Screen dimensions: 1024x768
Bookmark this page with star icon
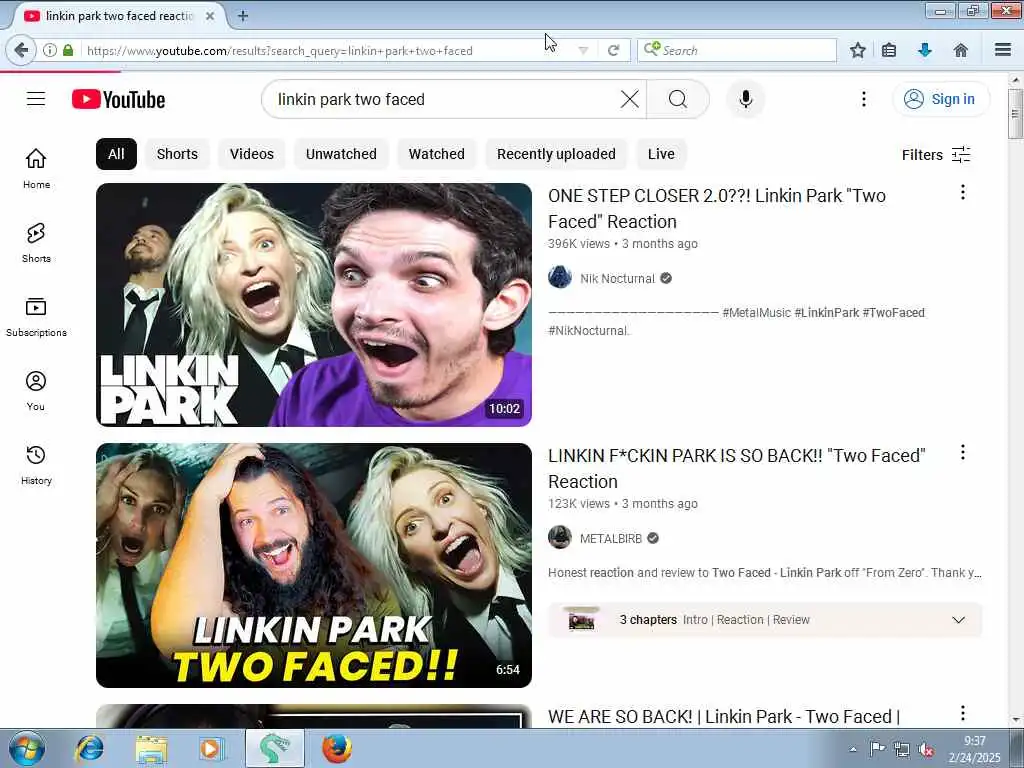click(857, 50)
